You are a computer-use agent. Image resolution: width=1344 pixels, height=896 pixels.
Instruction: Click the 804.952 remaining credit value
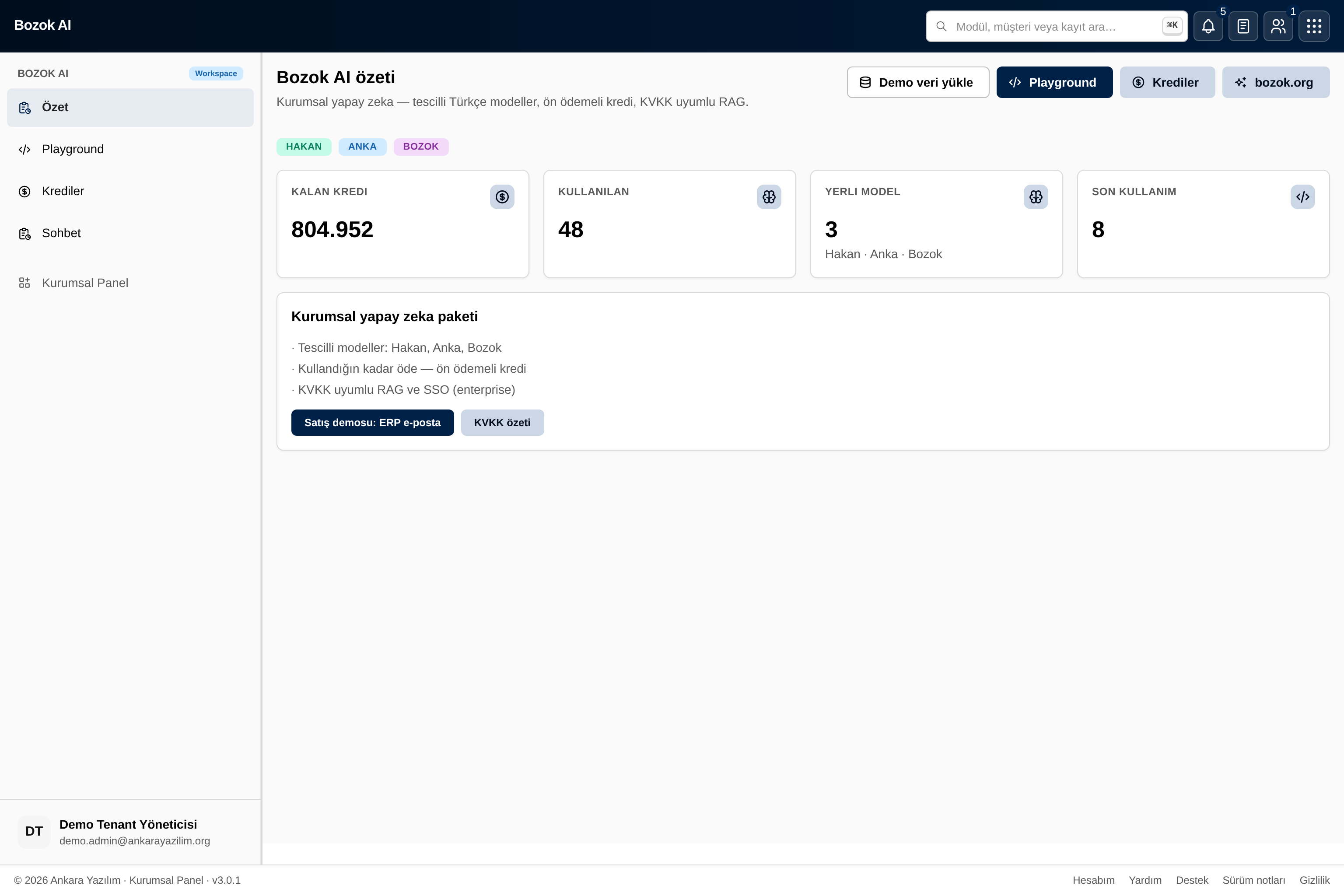pyautogui.click(x=332, y=230)
